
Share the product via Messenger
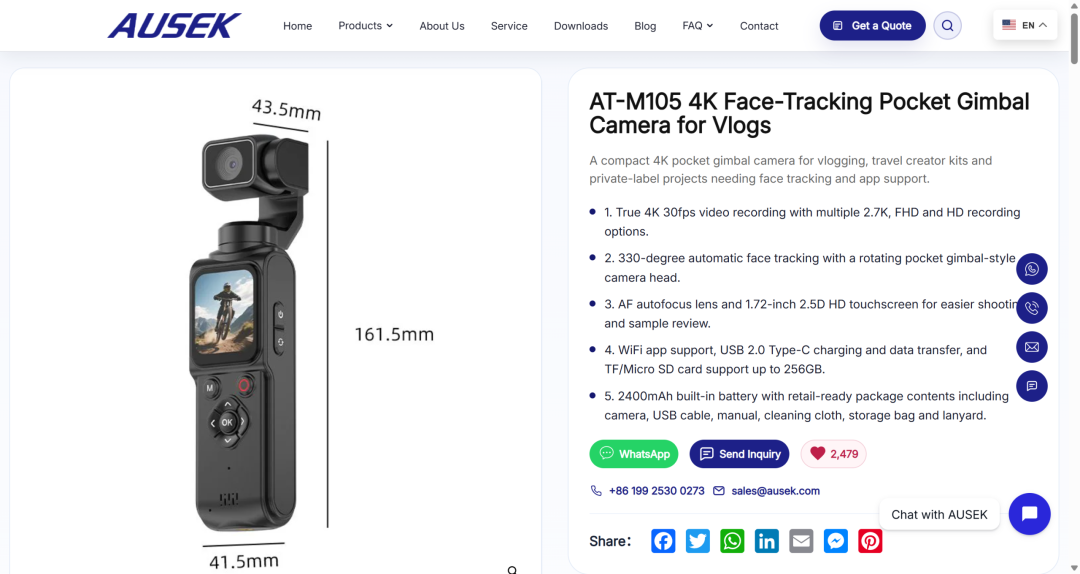835,541
